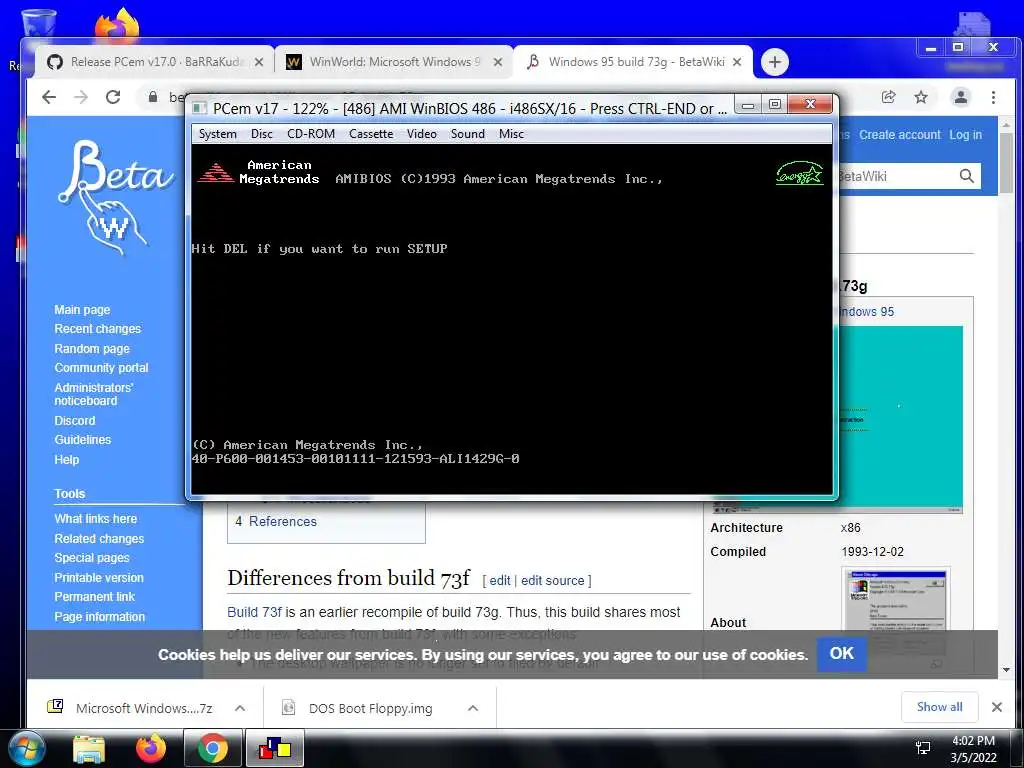Close the Release PCem v17.0 tab
This screenshot has width=1024, height=768.
click(x=259, y=62)
